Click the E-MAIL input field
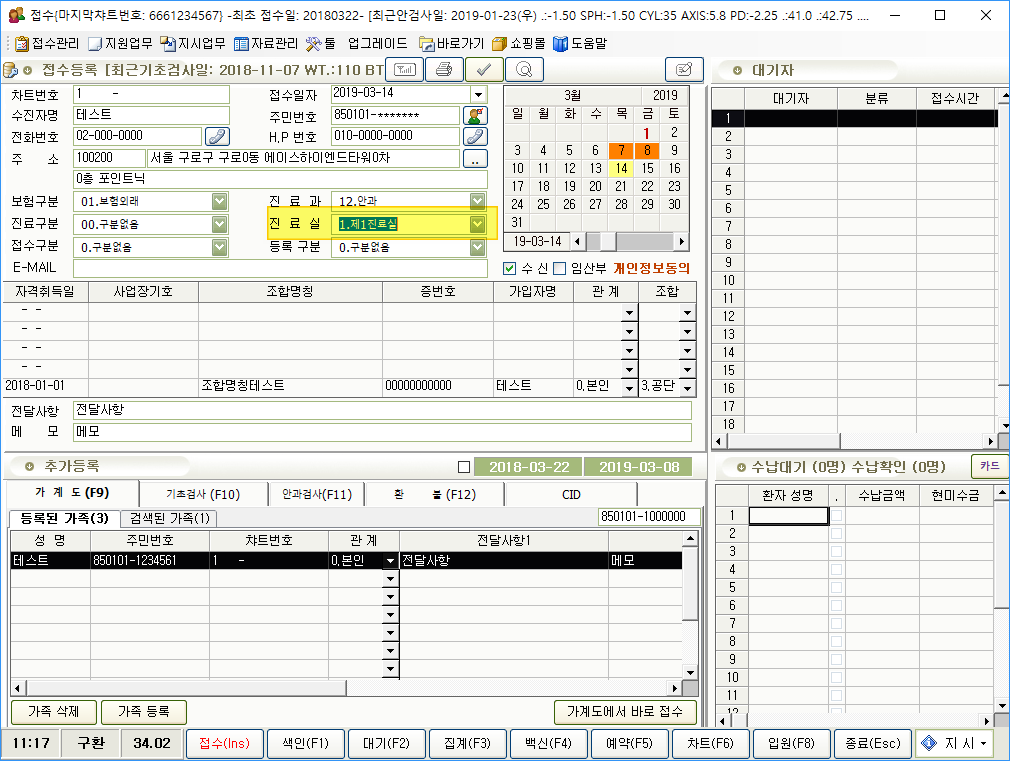Viewport: 1010px width, 761px height. tap(280, 268)
